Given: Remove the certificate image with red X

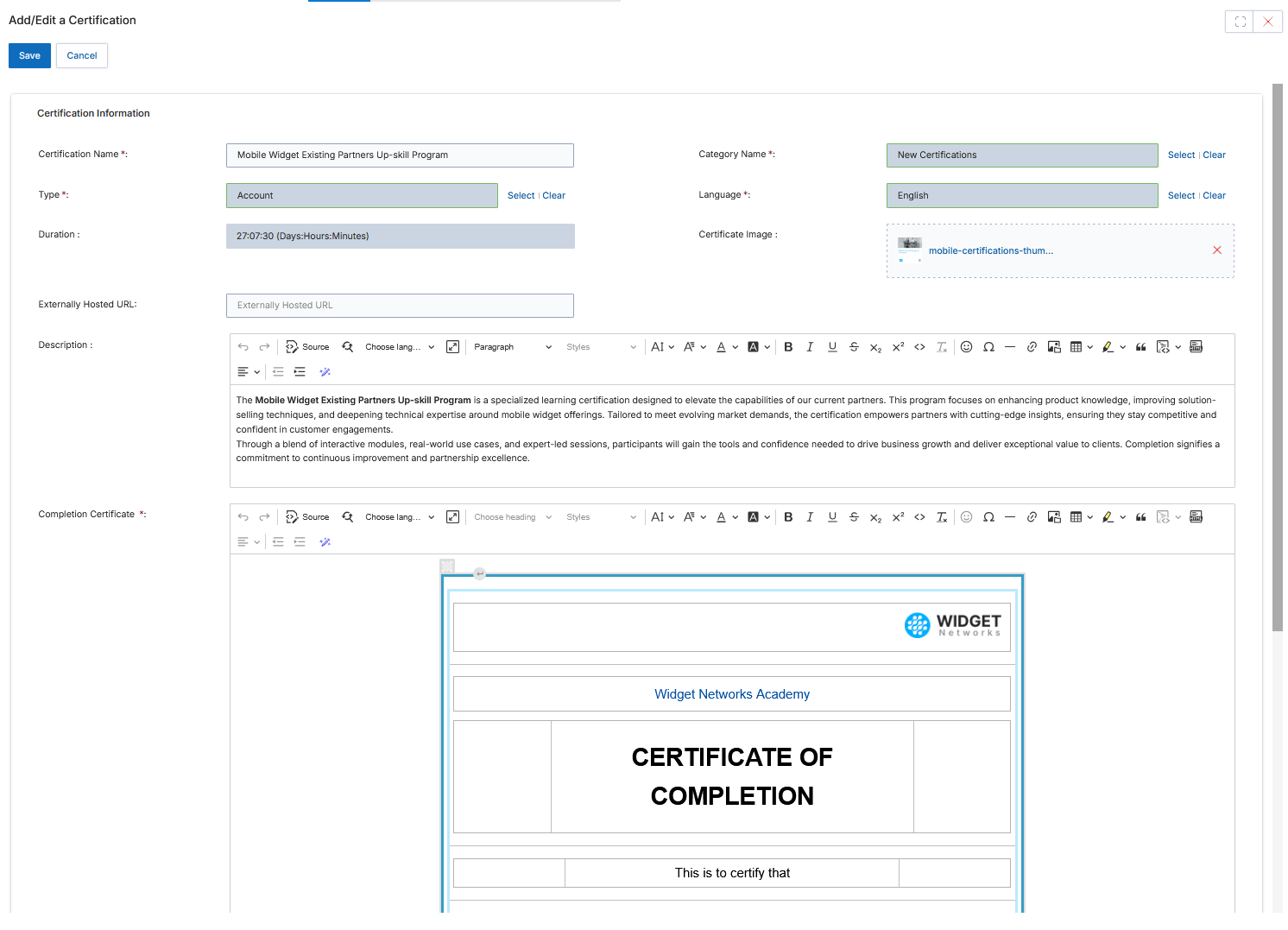Looking at the screenshot, I should [x=1217, y=250].
